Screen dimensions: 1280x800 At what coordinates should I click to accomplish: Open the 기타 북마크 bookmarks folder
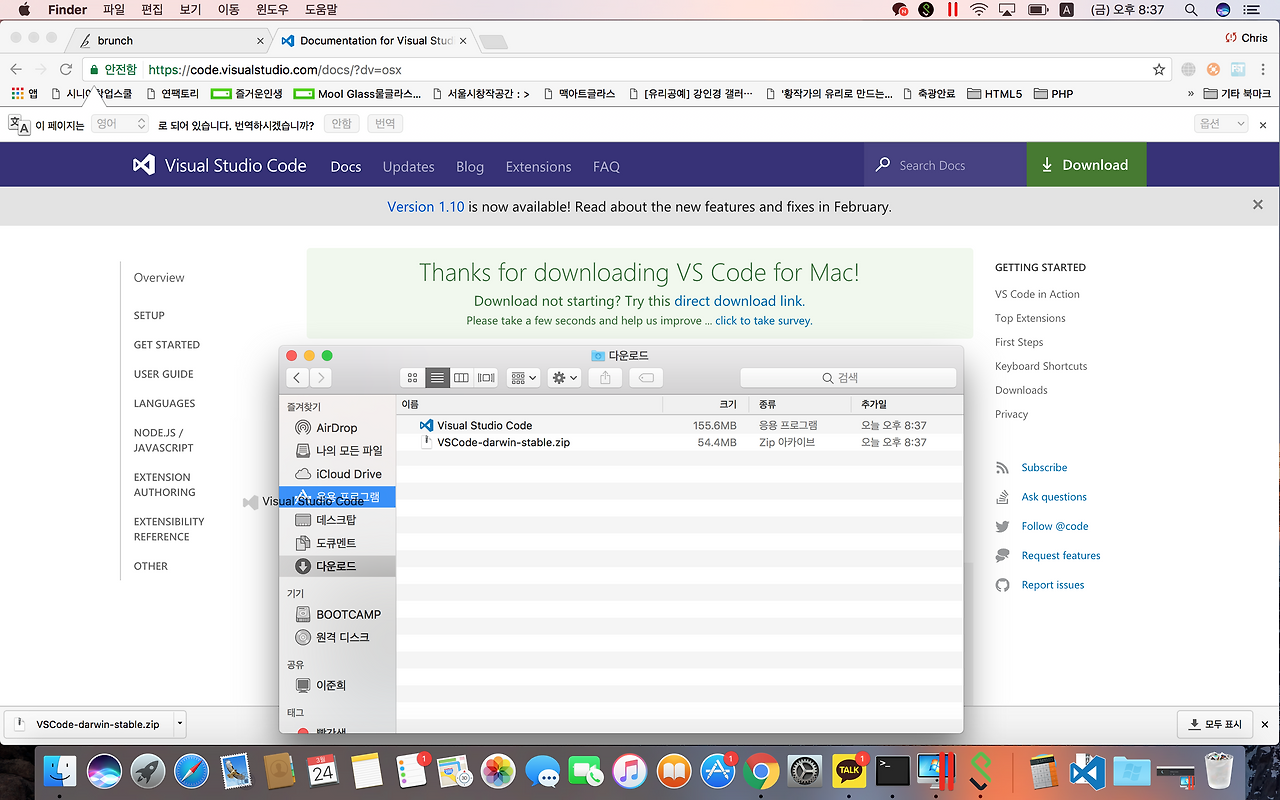pyautogui.click(x=1238, y=94)
